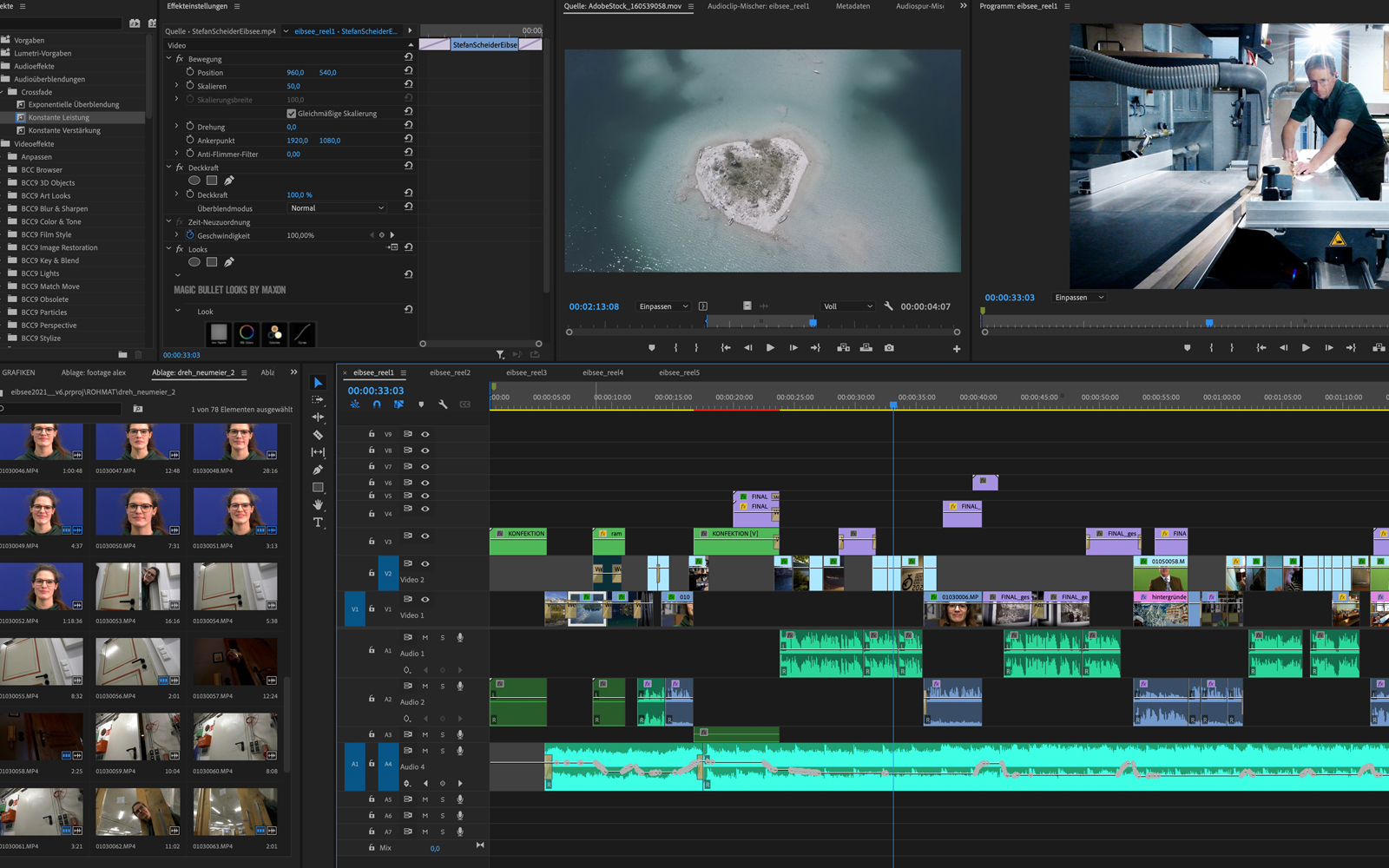Screen dimensions: 1389x868
Task: Select the Razor tool
Action: [x=318, y=435]
